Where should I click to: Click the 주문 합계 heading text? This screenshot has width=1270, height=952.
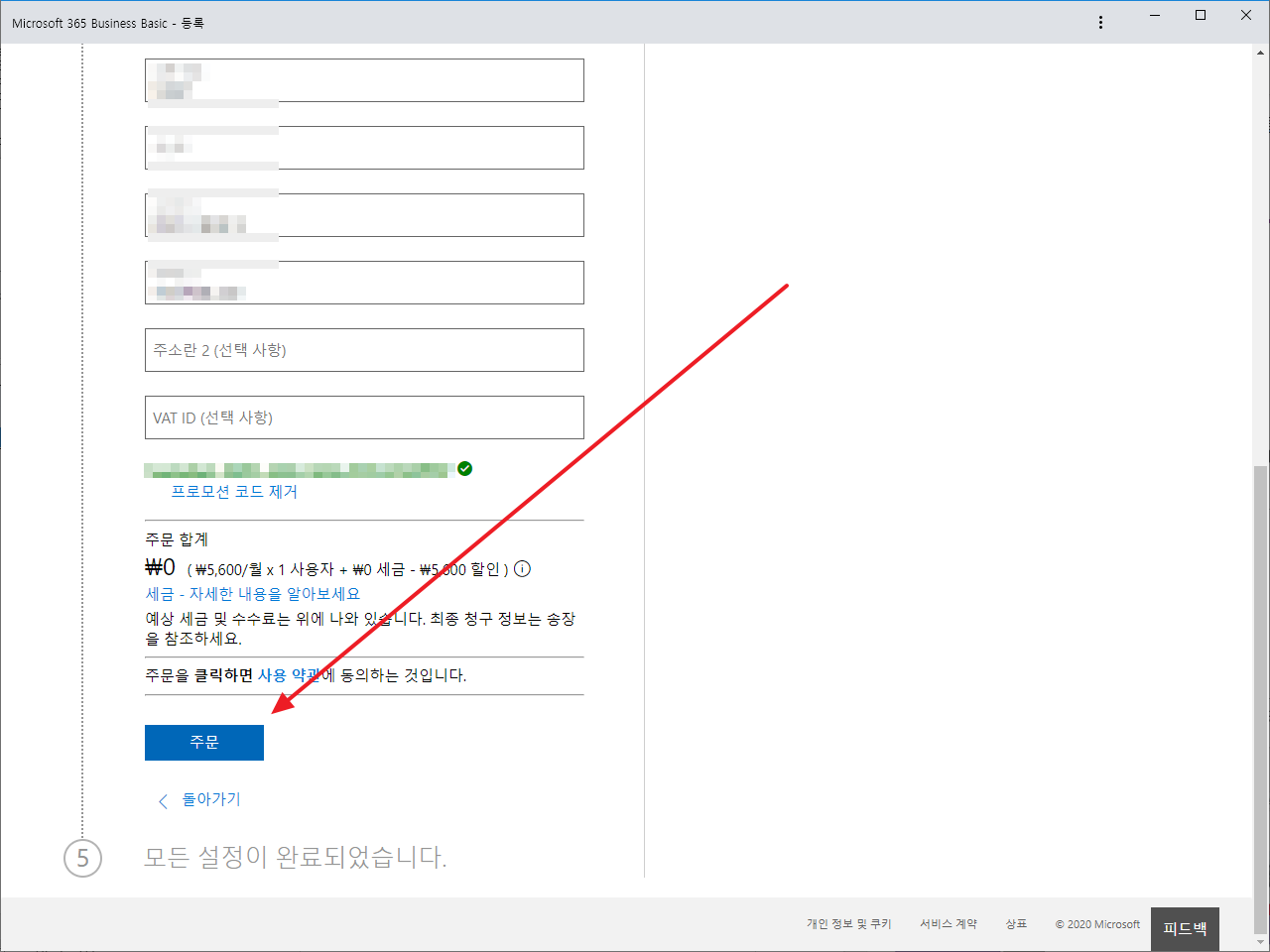(177, 539)
